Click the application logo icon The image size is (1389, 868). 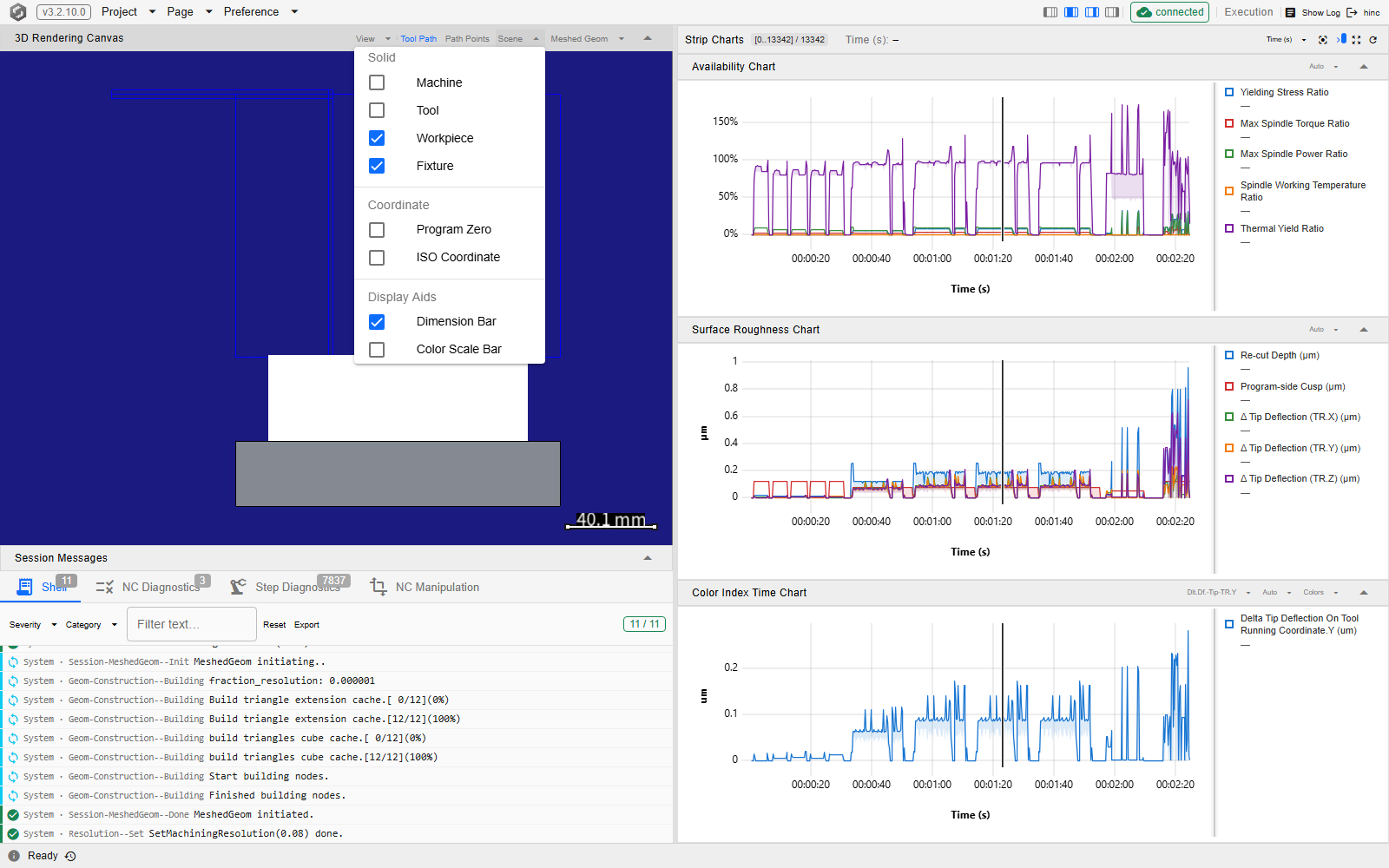[x=17, y=12]
